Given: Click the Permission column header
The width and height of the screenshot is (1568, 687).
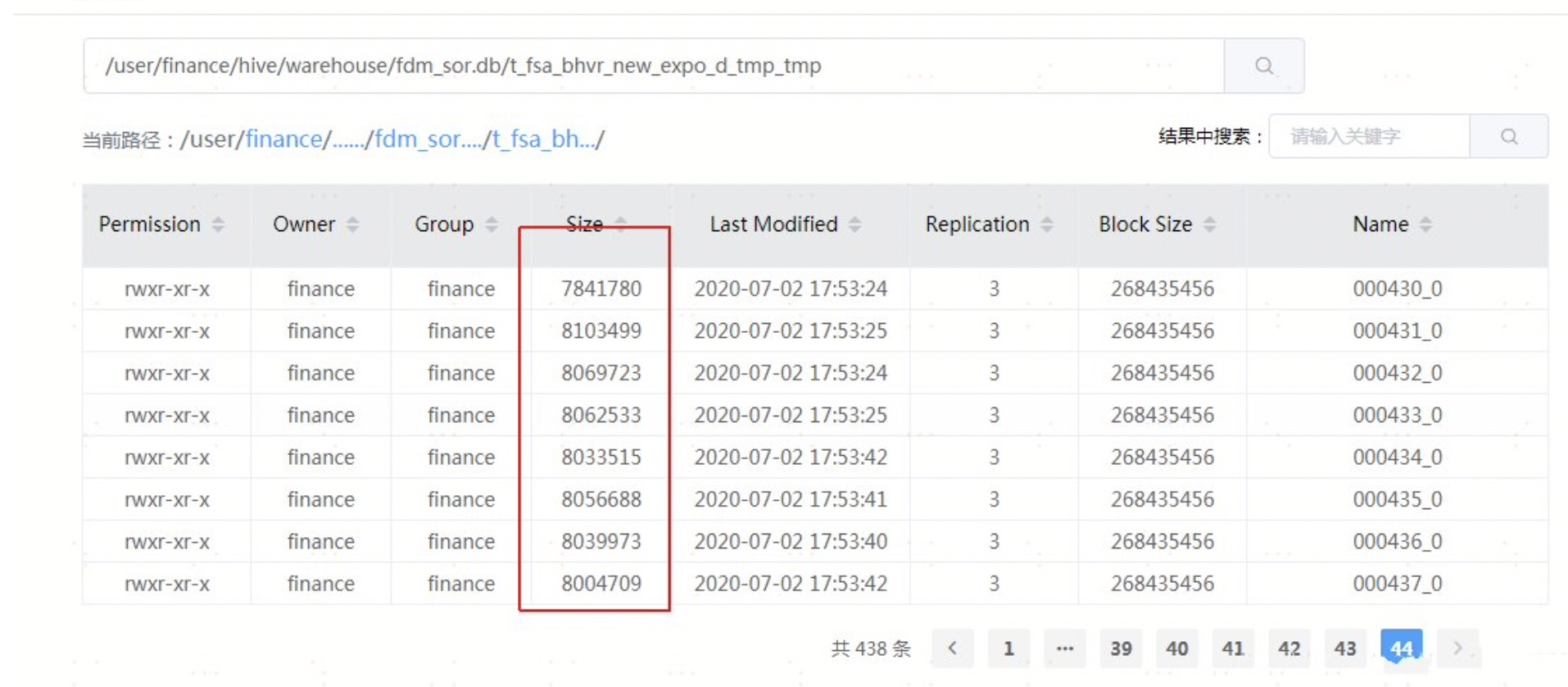Looking at the screenshot, I should coord(166,225).
